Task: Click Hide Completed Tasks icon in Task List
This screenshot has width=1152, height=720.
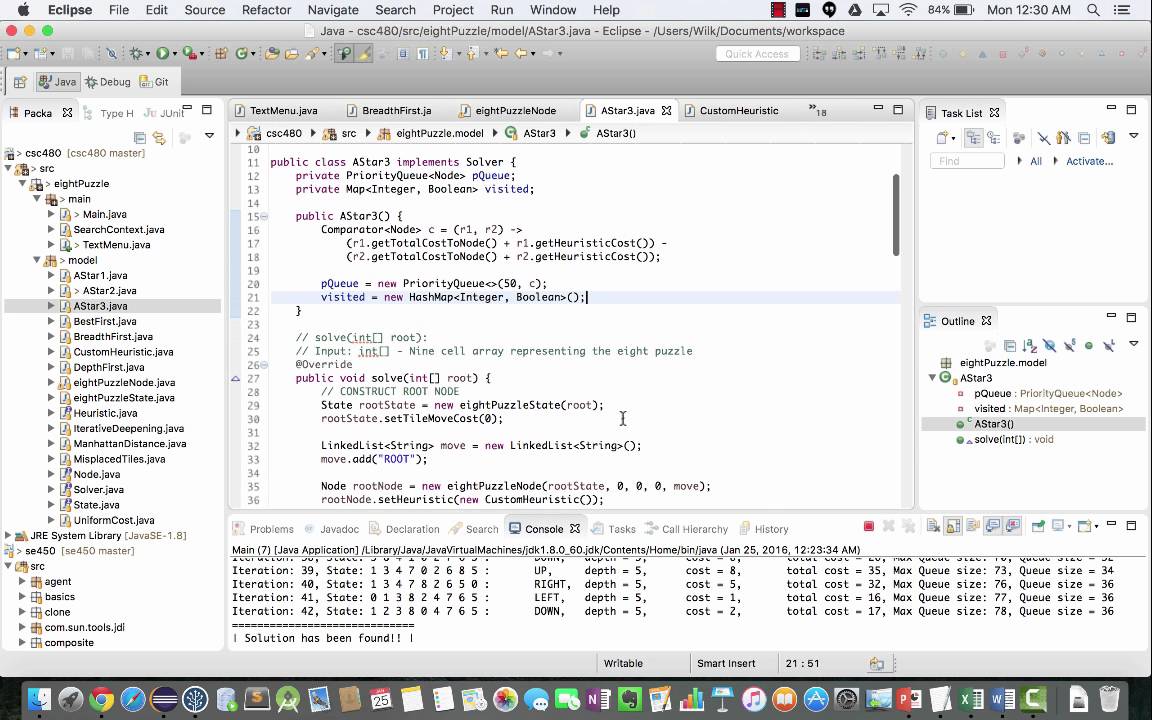Action: pos(1043,137)
